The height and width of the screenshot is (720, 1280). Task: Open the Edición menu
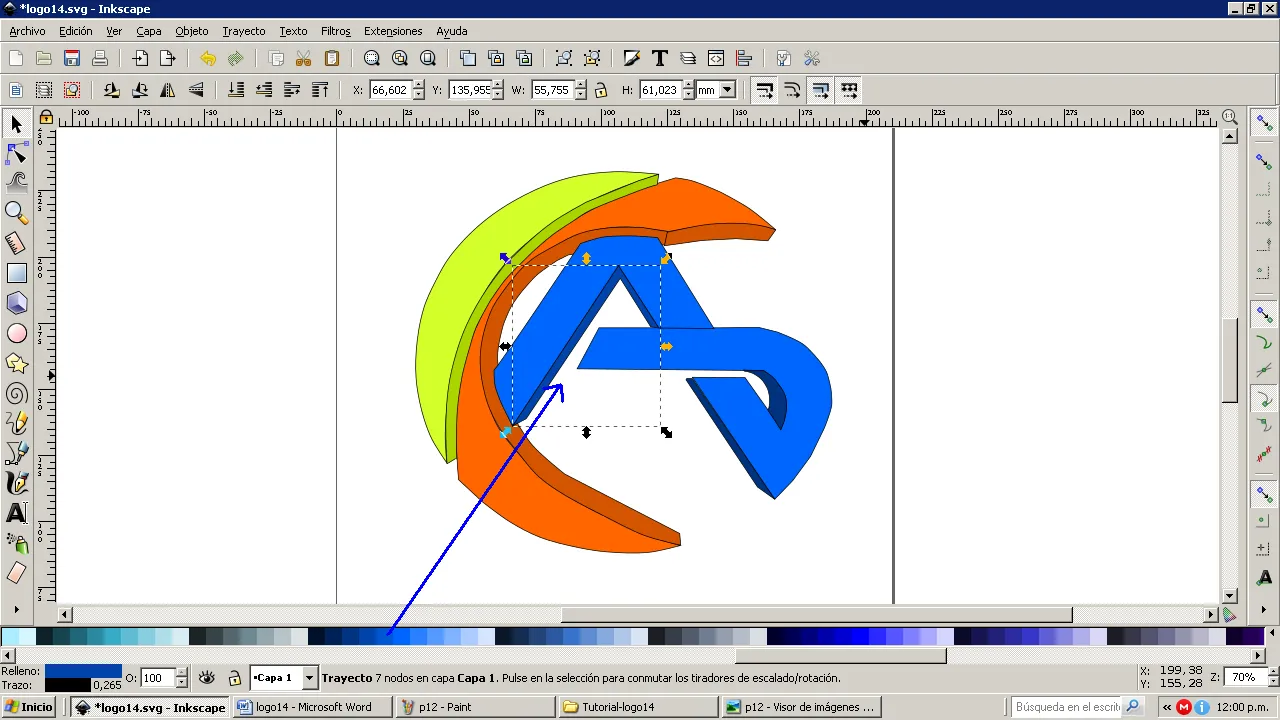(x=76, y=31)
